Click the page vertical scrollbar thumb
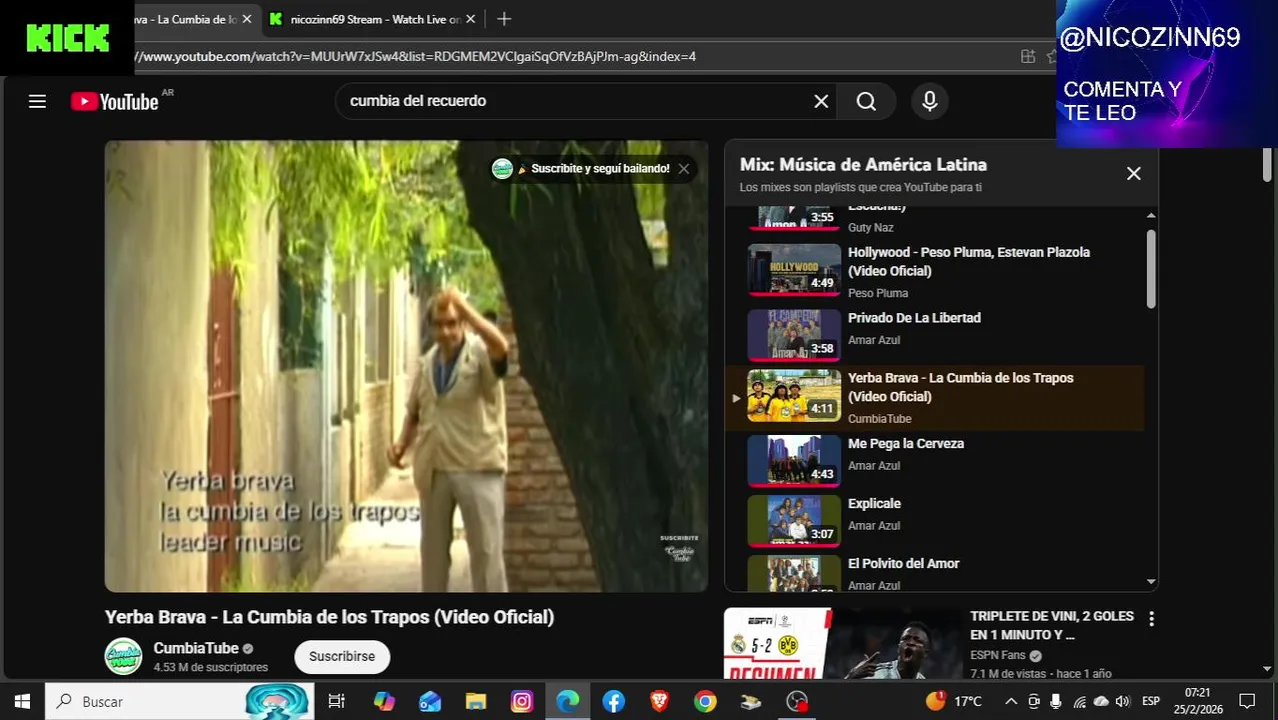Viewport: 1278px width, 720px height. (x=1267, y=165)
